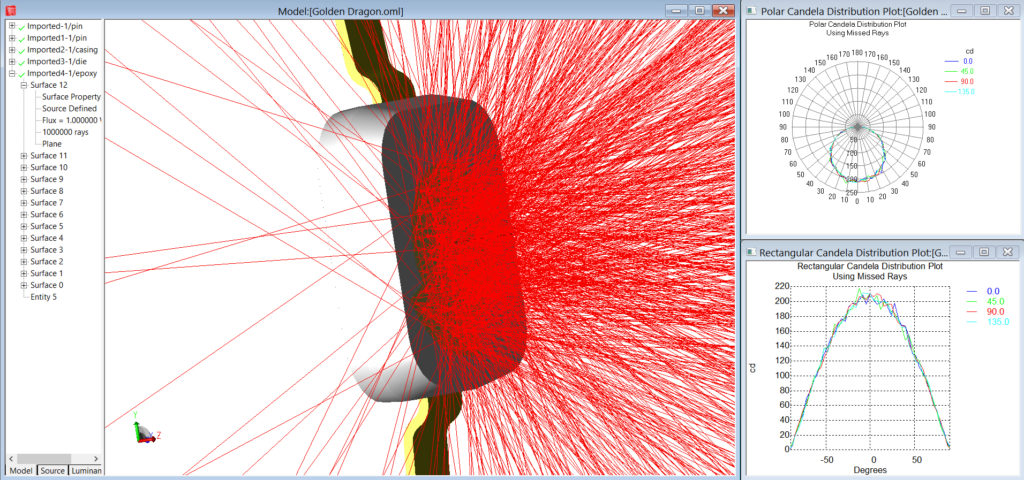Expand the Surface 11 tree node

click(23, 156)
